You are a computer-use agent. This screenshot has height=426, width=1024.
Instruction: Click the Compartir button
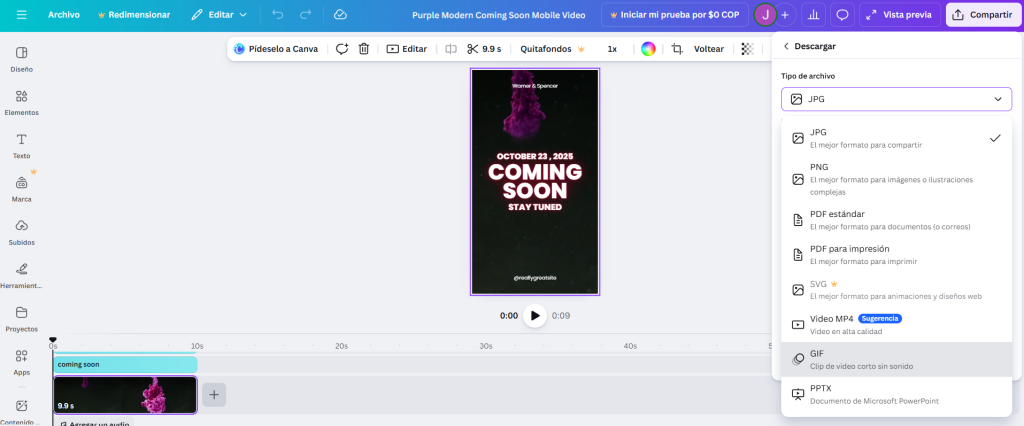pyautogui.click(x=982, y=15)
